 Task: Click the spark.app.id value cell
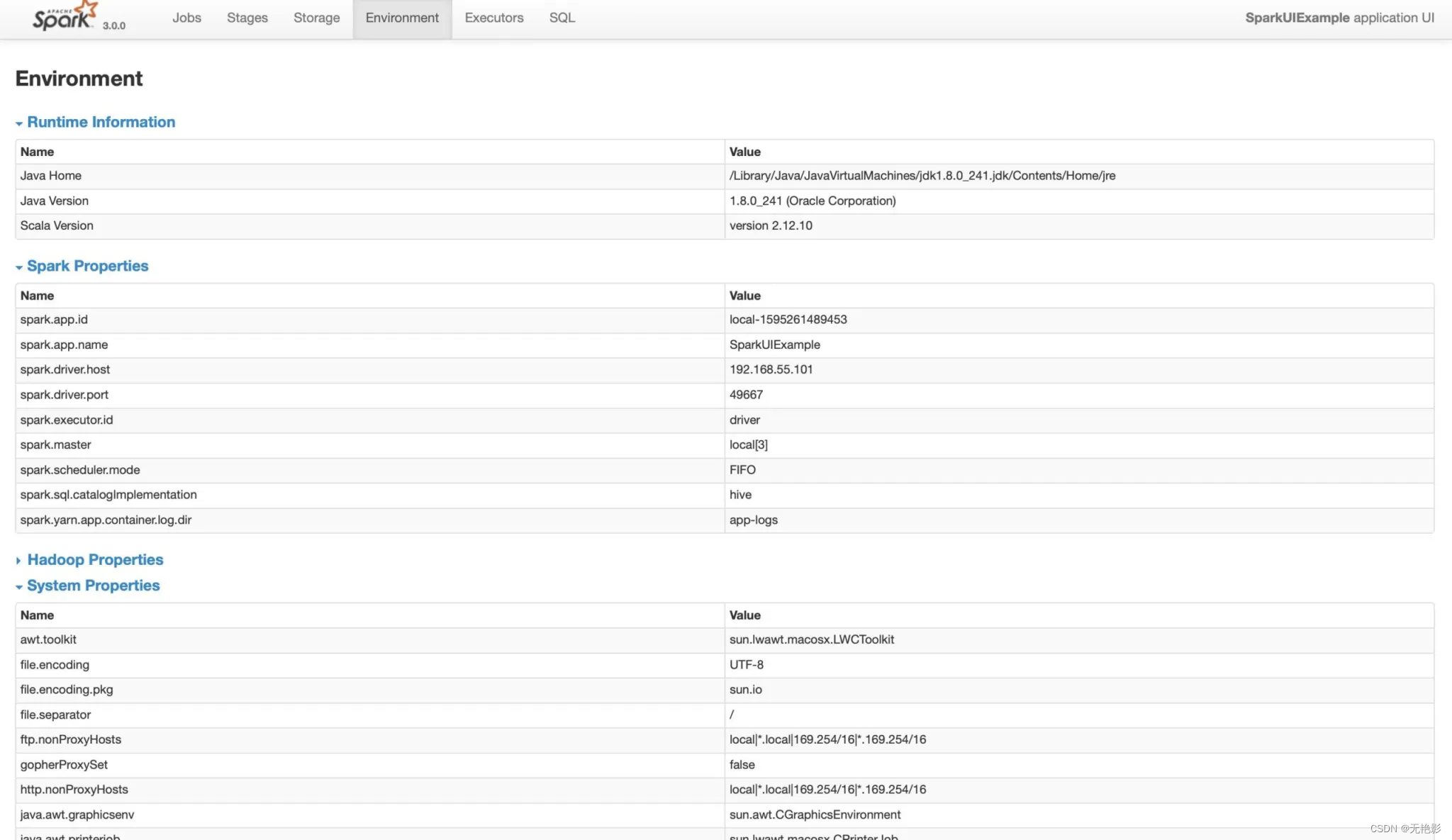tap(788, 320)
